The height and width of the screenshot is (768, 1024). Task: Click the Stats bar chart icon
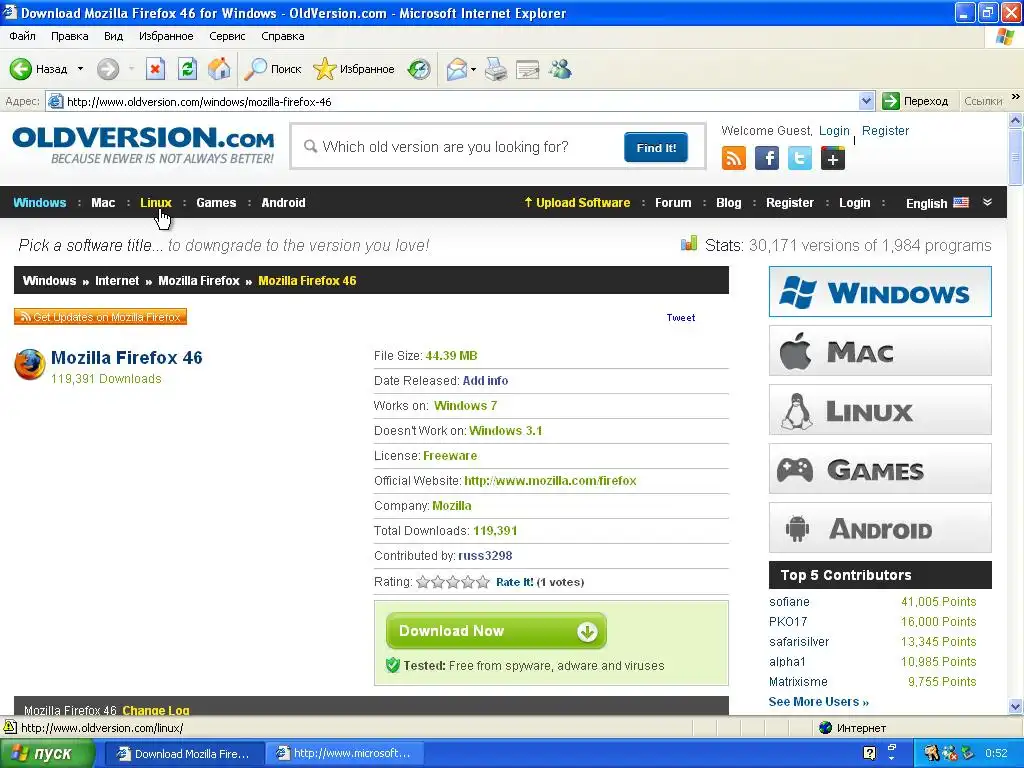point(689,244)
